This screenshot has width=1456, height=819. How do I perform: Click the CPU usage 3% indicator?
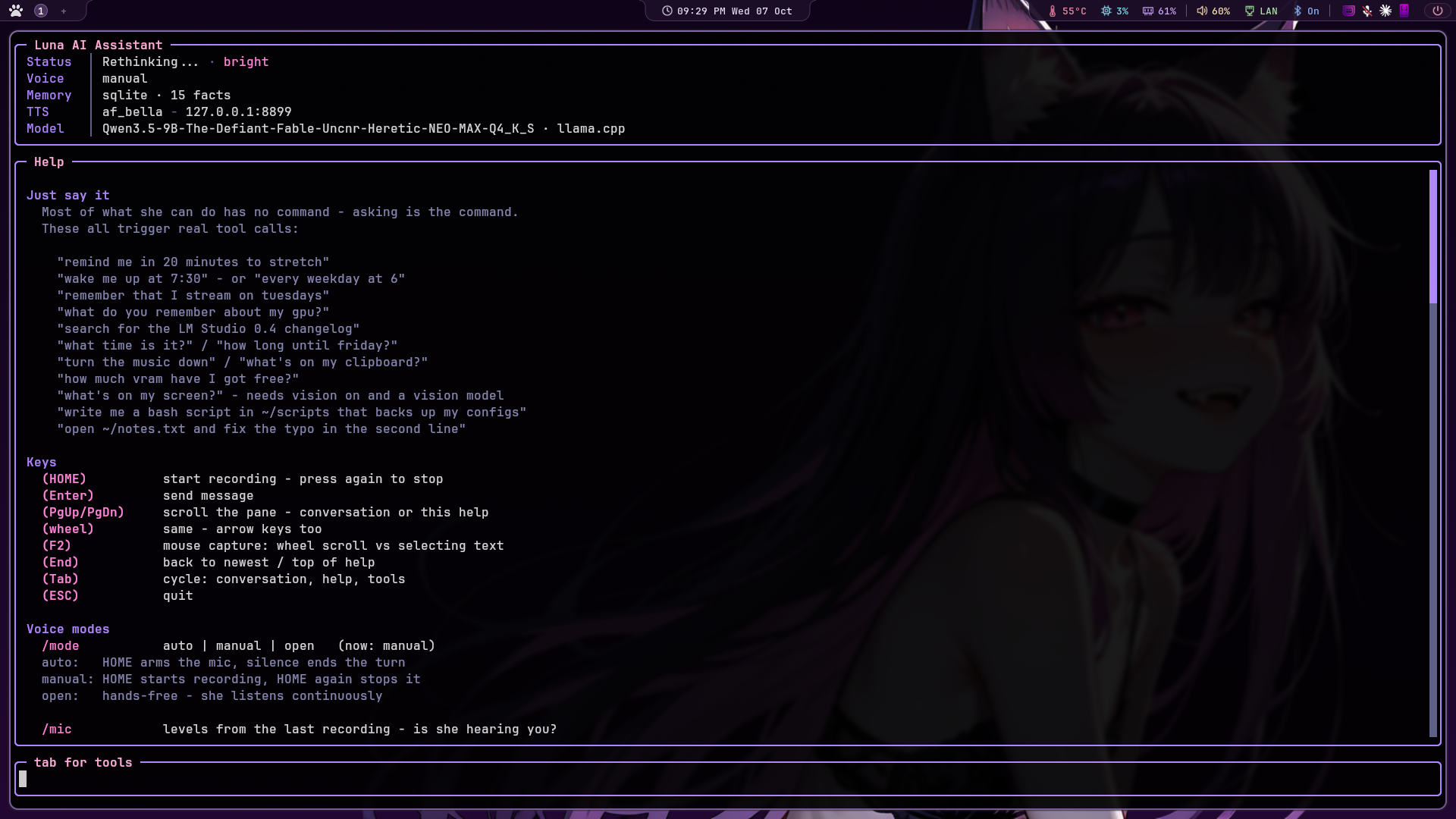(x=1115, y=11)
